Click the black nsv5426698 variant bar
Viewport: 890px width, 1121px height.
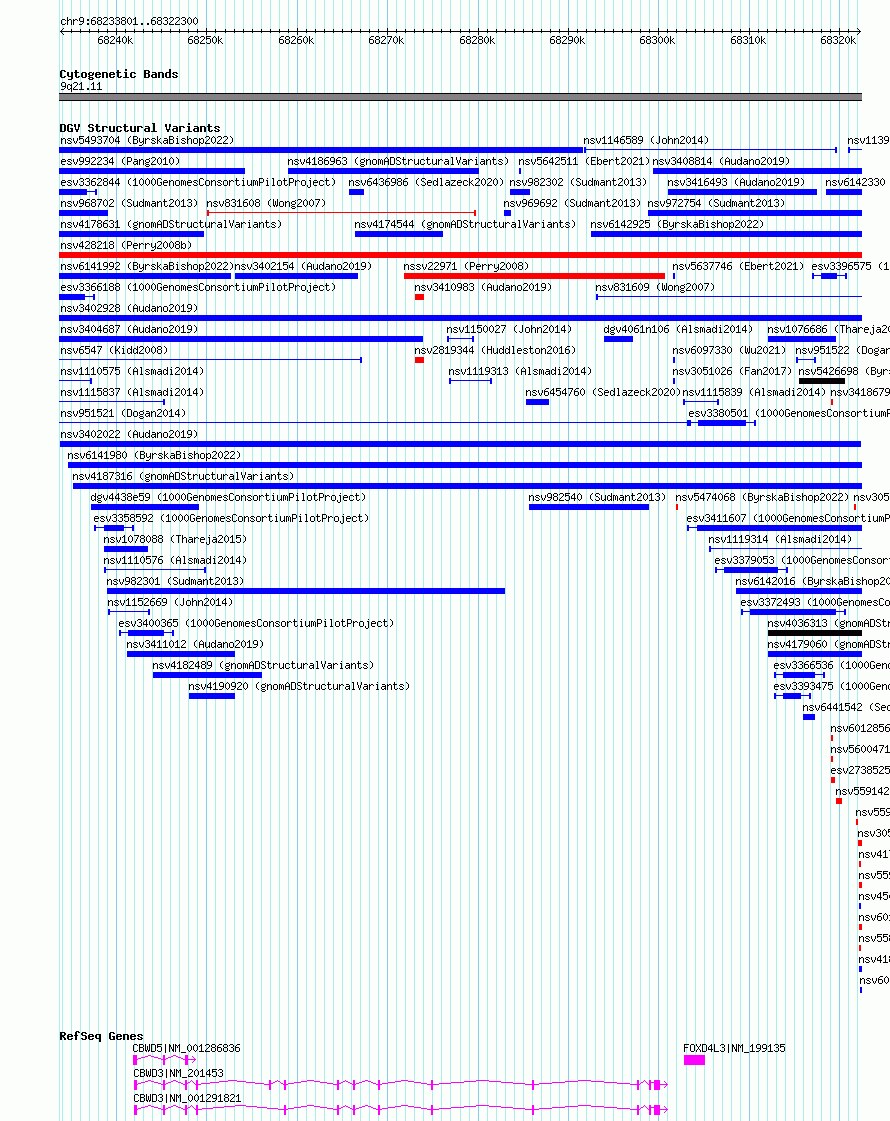822,381
